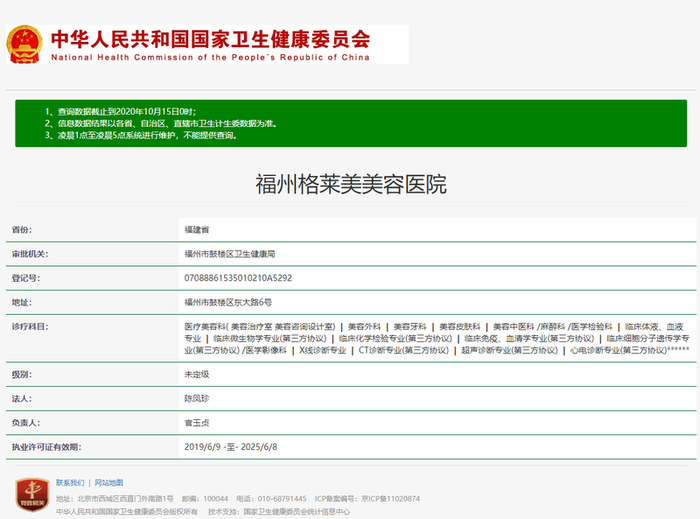Select the address value 福州市鼓楼区东大路6号
Screen dimensions: 700x519
pyautogui.click(x=228, y=302)
